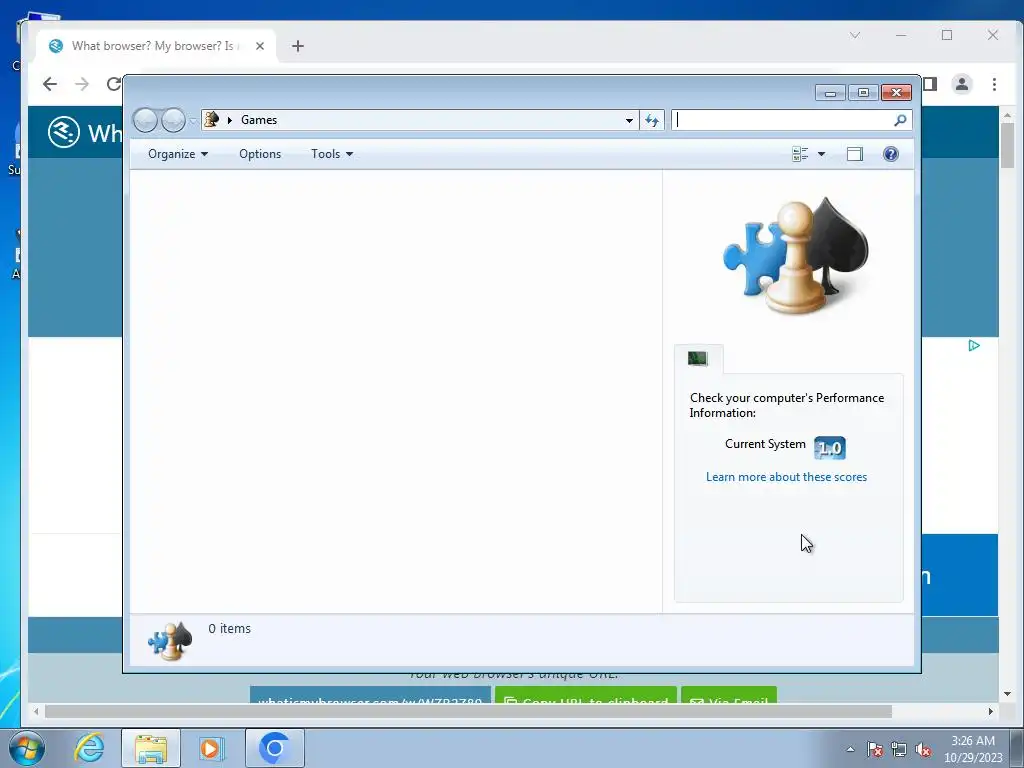Close the What browser Chrome tab

click(260, 46)
